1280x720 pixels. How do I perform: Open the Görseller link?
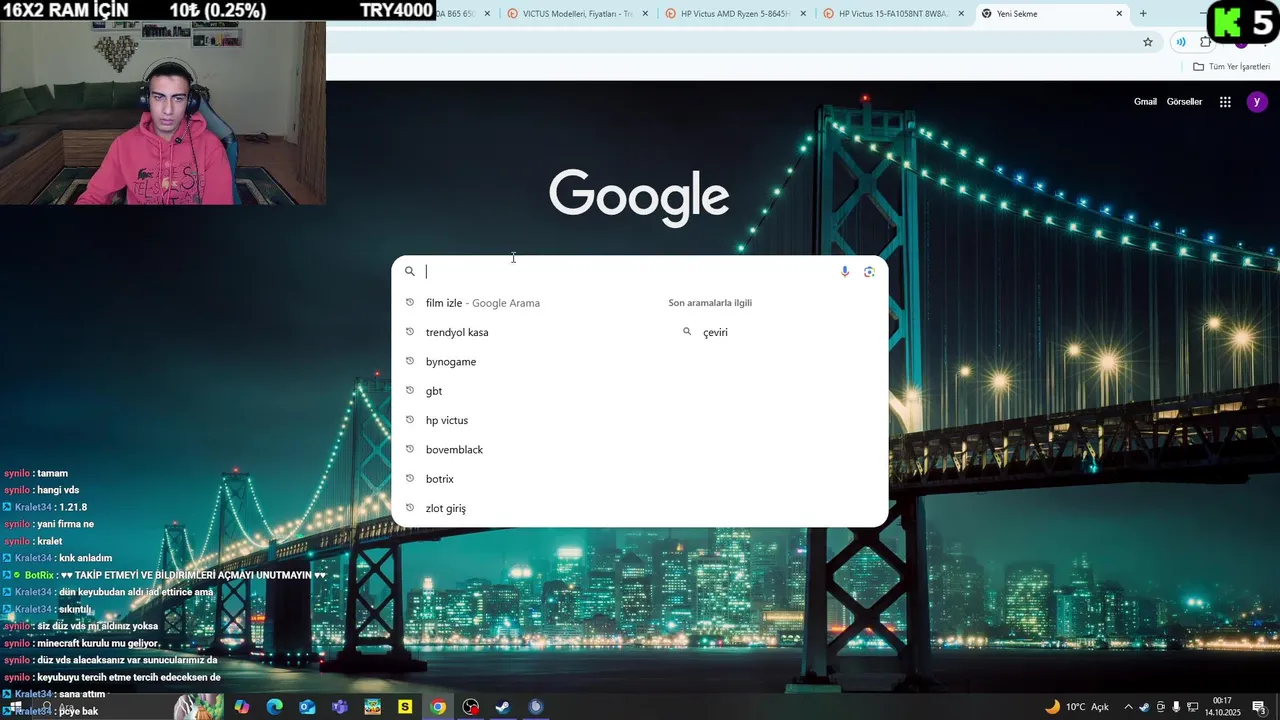point(1184,102)
